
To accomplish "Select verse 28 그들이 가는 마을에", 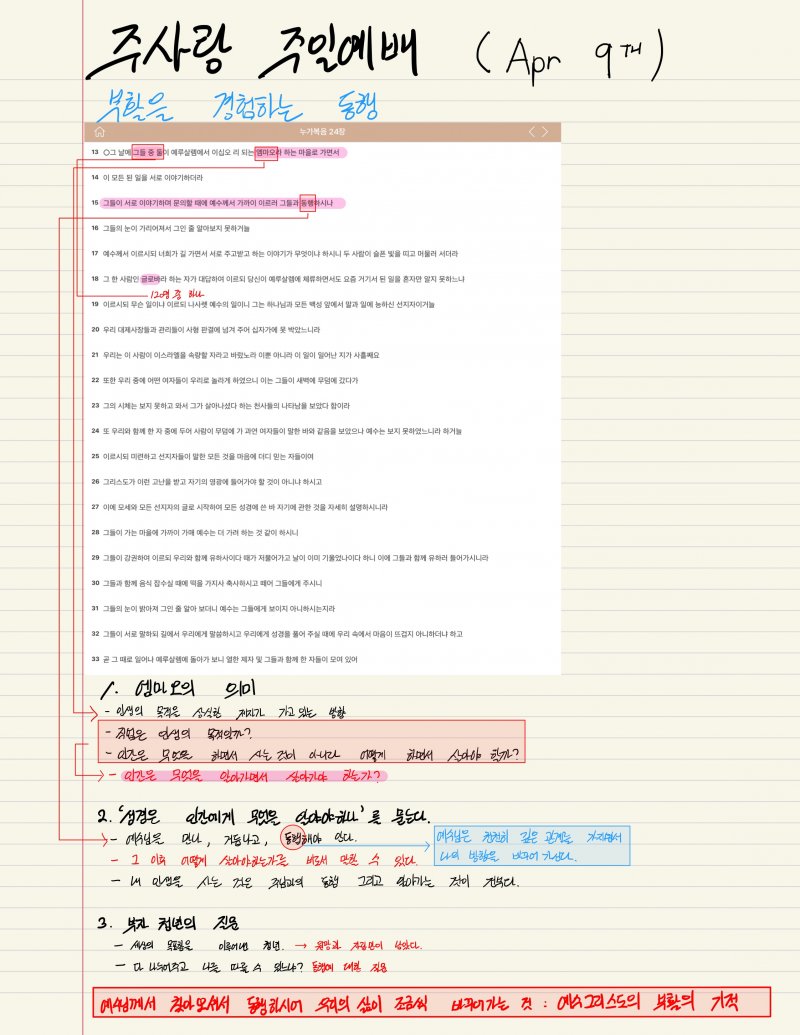I will 195,532.
